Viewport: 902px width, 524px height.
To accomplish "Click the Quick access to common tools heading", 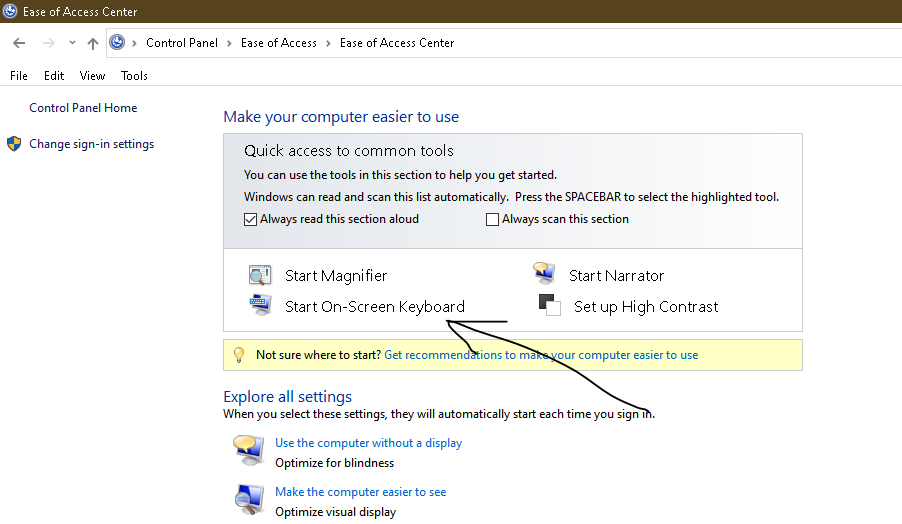I will click(x=349, y=151).
